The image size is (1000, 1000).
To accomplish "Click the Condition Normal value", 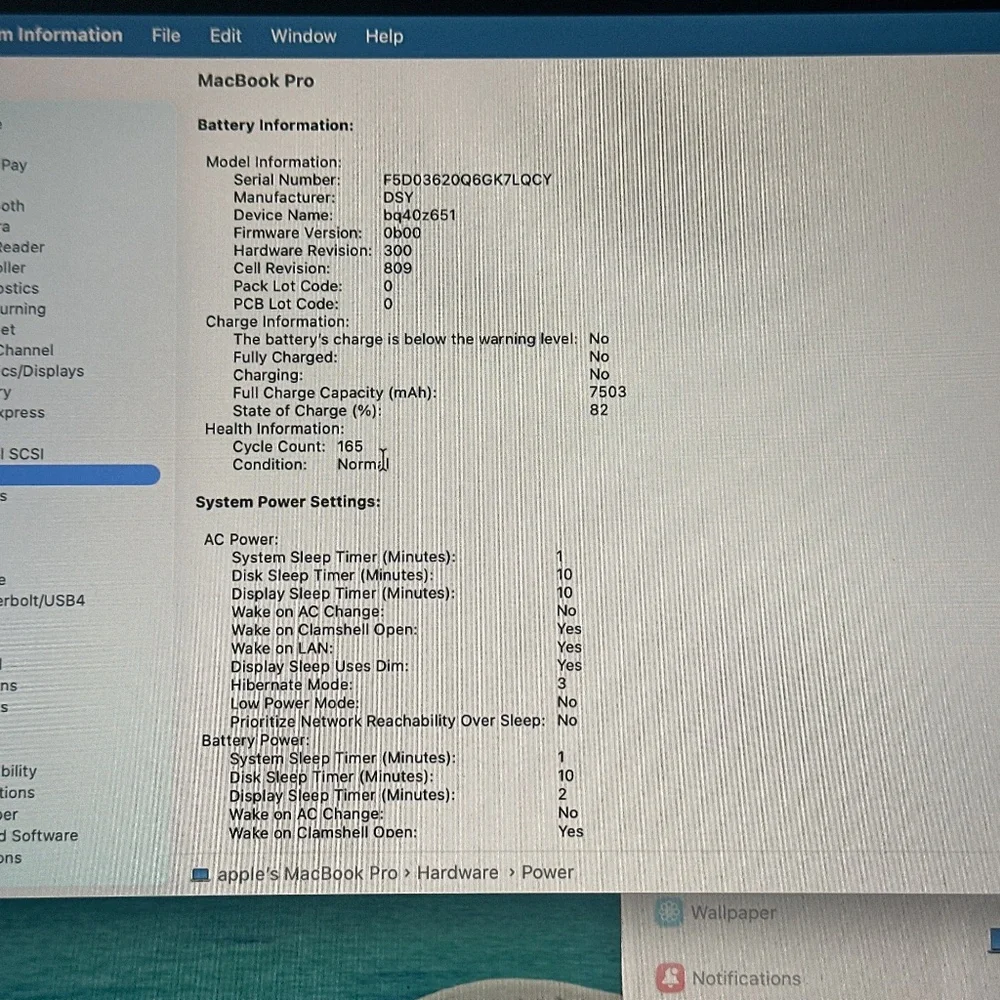I will click(362, 464).
